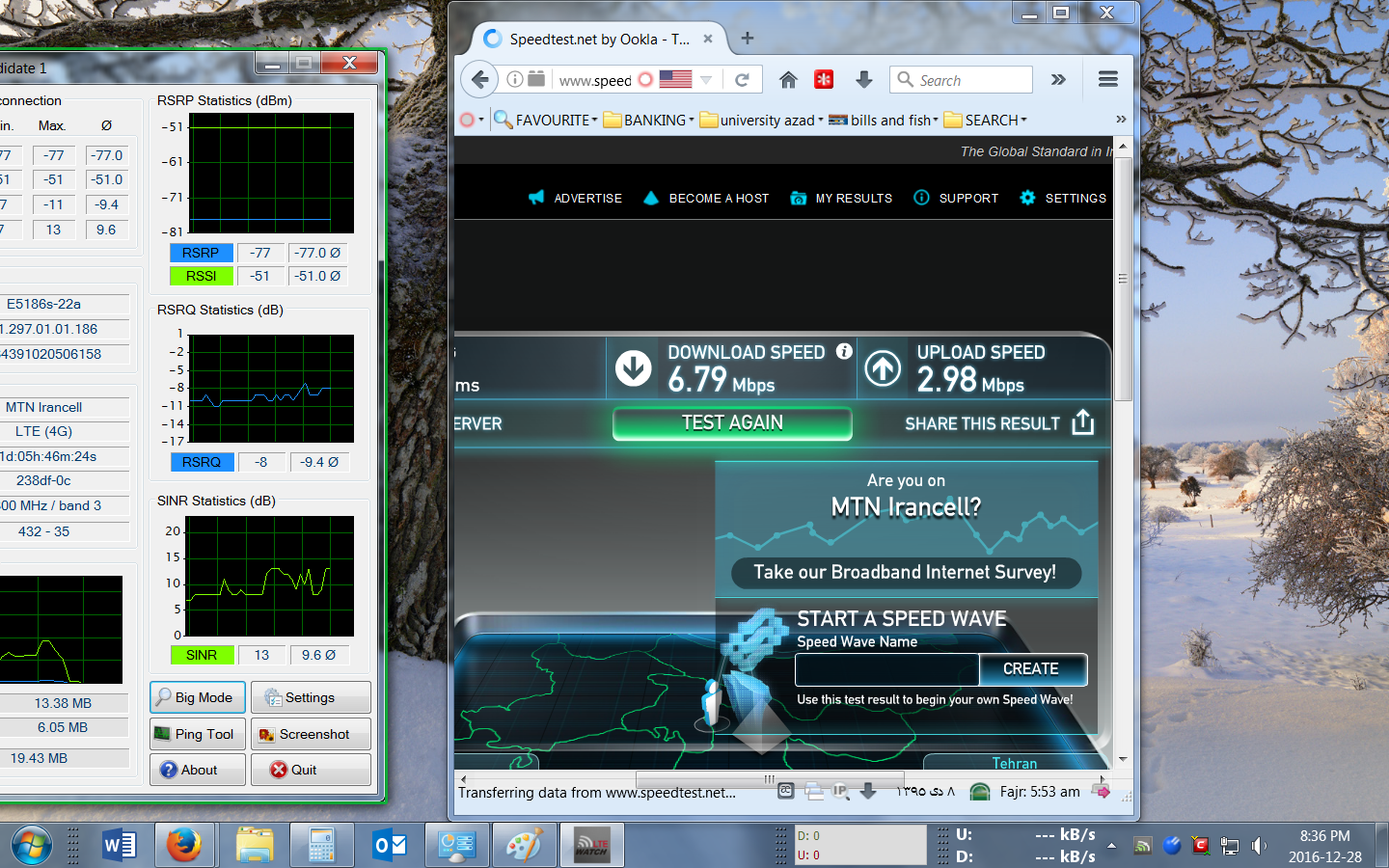Open Microsoft Word from taskbar
The image size is (1389, 868).
pos(120,846)
